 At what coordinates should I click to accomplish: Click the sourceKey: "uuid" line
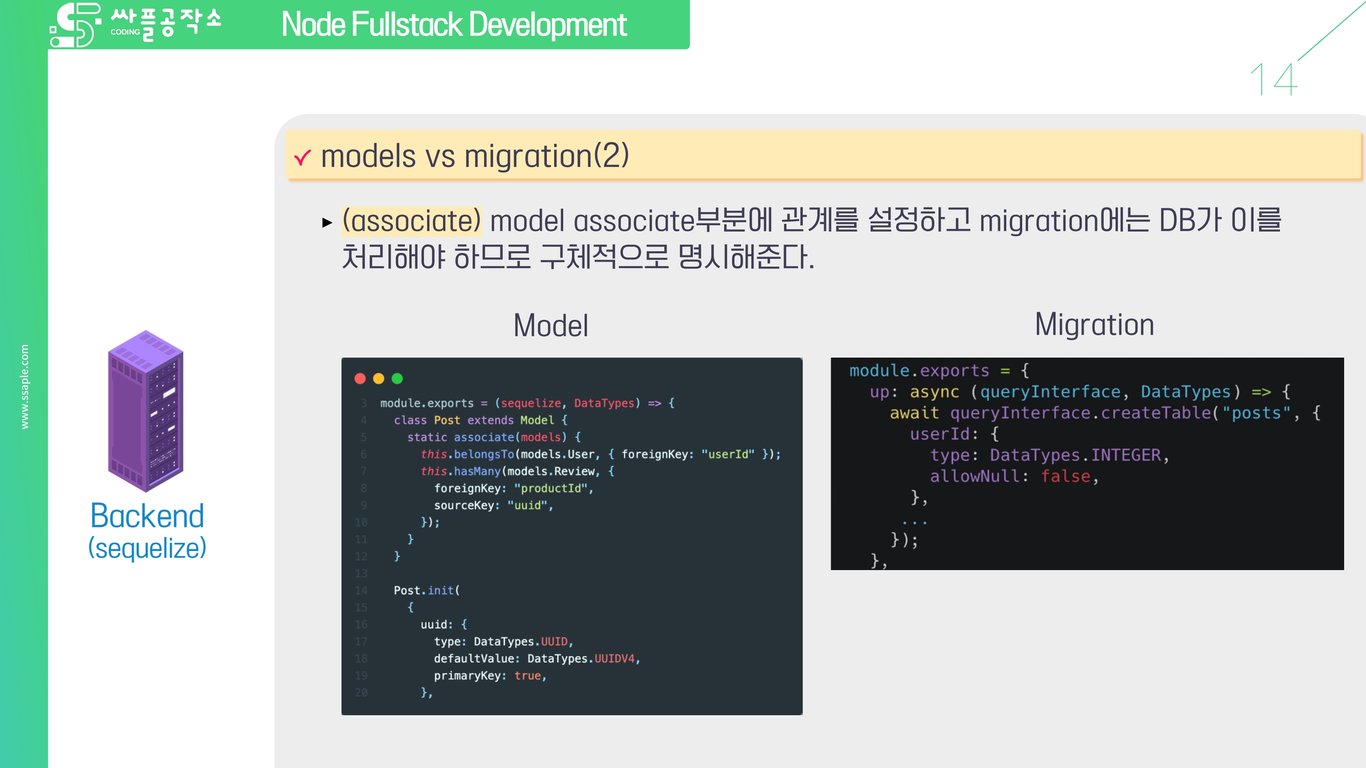coord(494,505)
